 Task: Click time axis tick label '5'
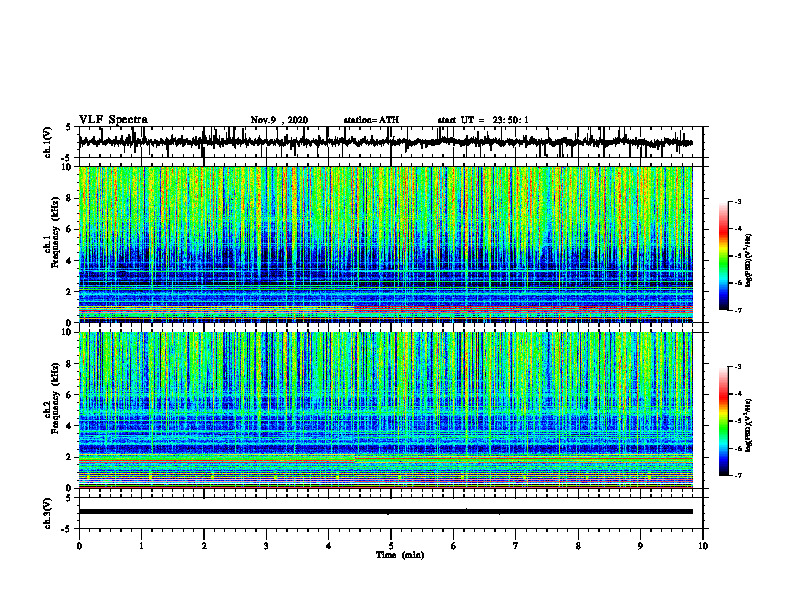(391, 546)
